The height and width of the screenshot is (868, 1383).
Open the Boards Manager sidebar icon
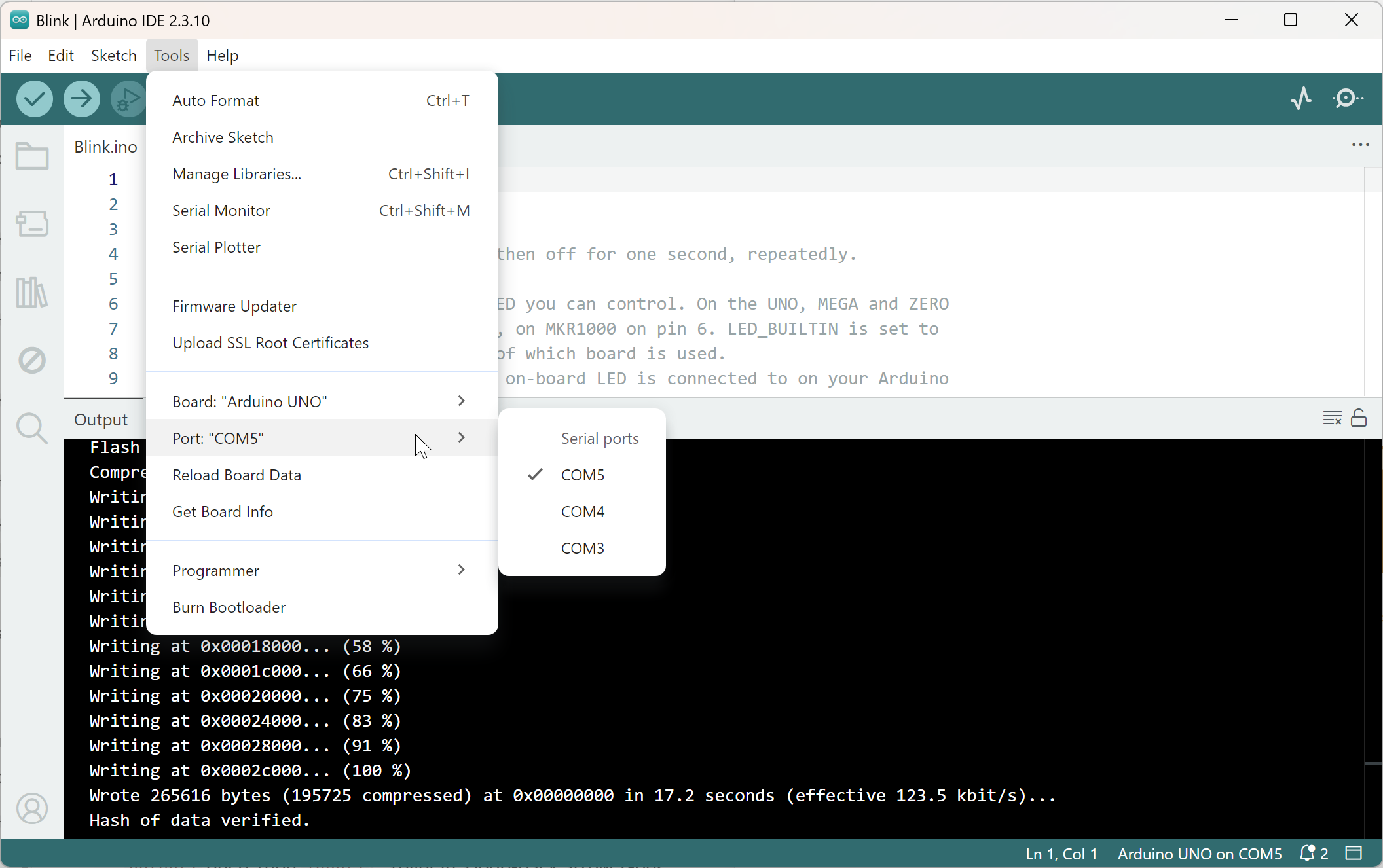[x=32, y=224]
